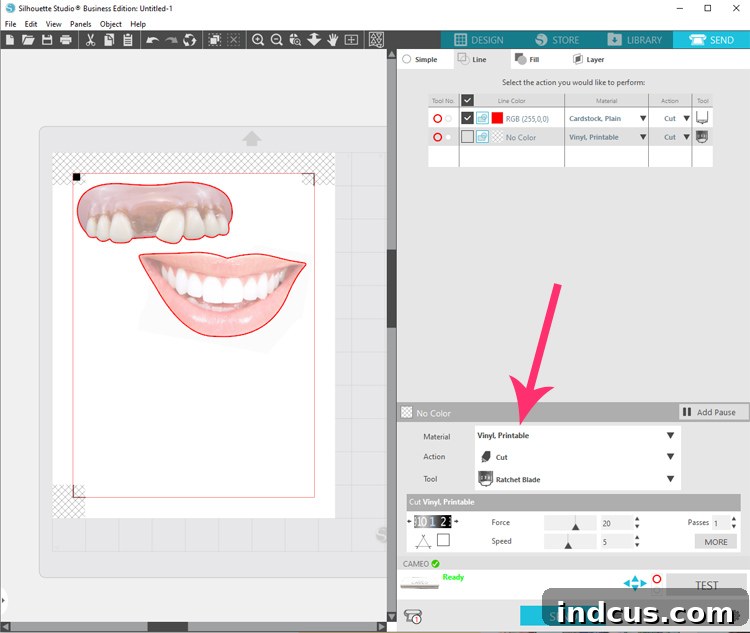Expand the Action Cut dropdown in lower panel
The width and height of the screenshot is (750, 633).
670,457
